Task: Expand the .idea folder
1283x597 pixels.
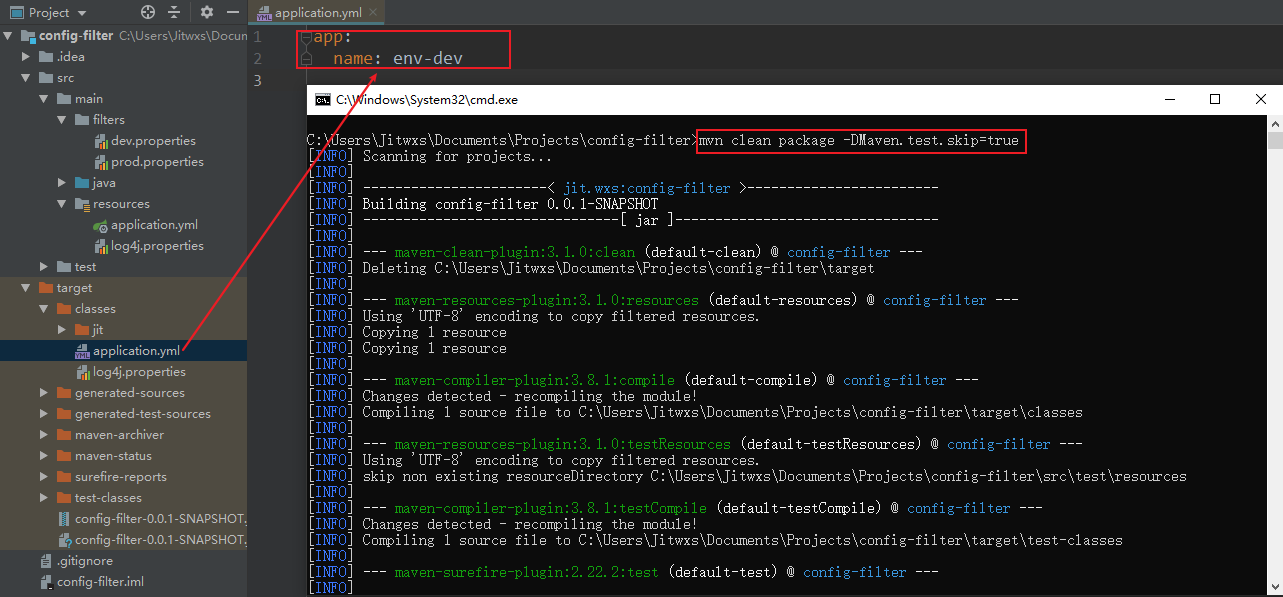Action: coord(26,57)
